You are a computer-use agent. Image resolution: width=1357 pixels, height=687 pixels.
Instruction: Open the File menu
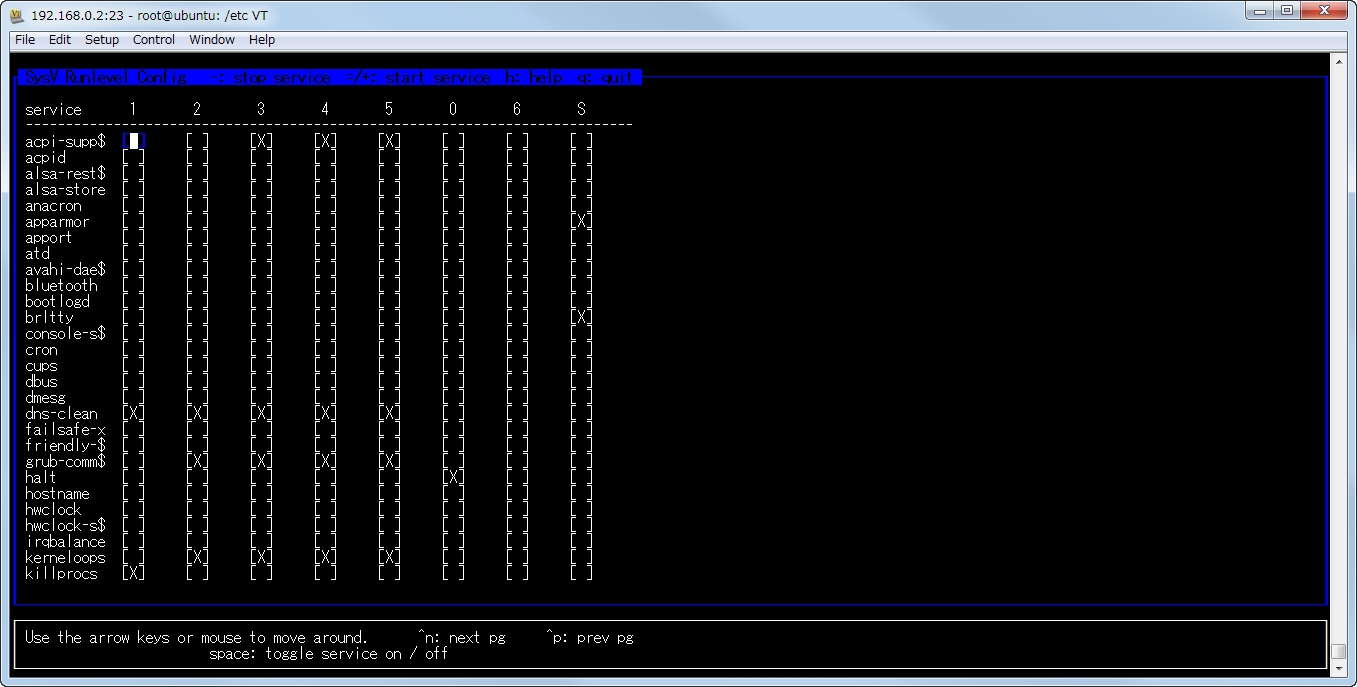pyautogui.click(x=25, y=40)
